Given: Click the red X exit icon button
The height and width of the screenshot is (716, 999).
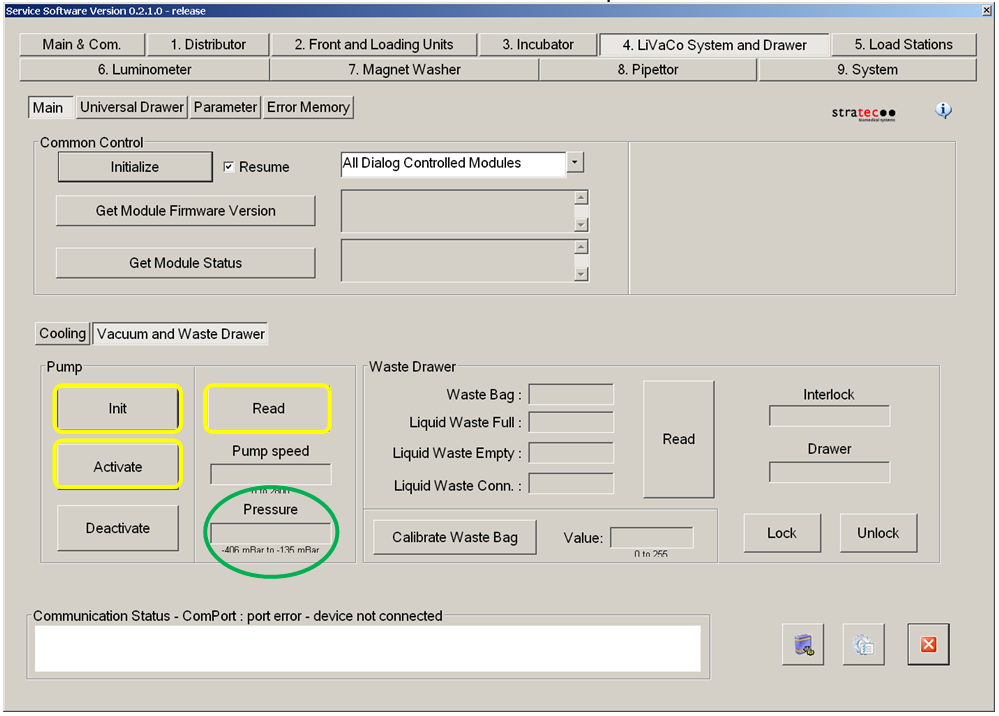Looking at the screenshot, I should [x=927, y=645].
